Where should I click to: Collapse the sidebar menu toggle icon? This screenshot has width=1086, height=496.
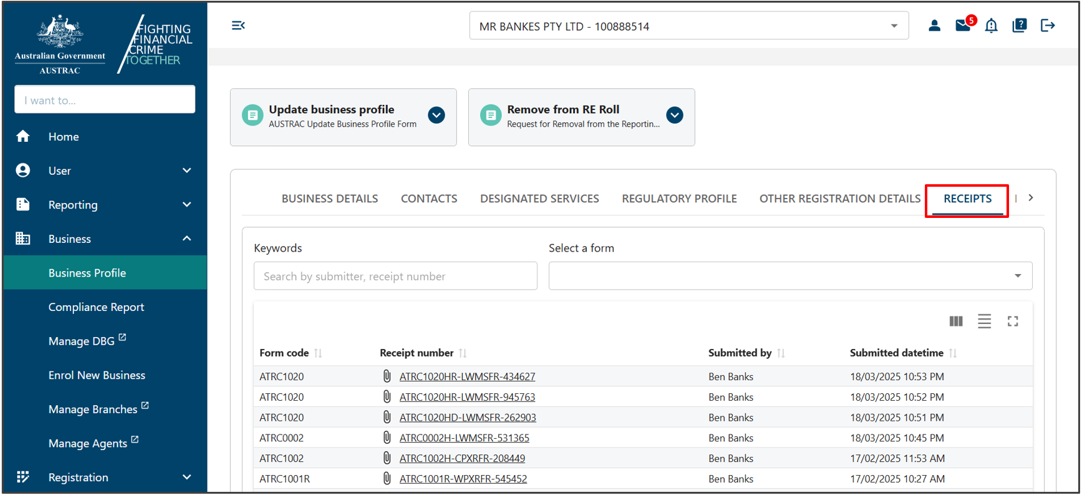238,26
